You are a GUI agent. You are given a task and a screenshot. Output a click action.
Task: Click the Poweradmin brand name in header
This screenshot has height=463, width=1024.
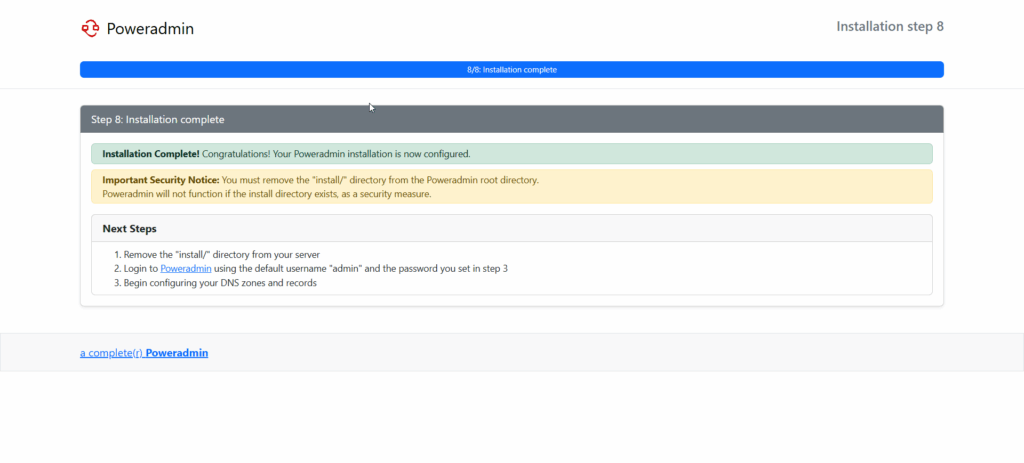coord(150,29)
